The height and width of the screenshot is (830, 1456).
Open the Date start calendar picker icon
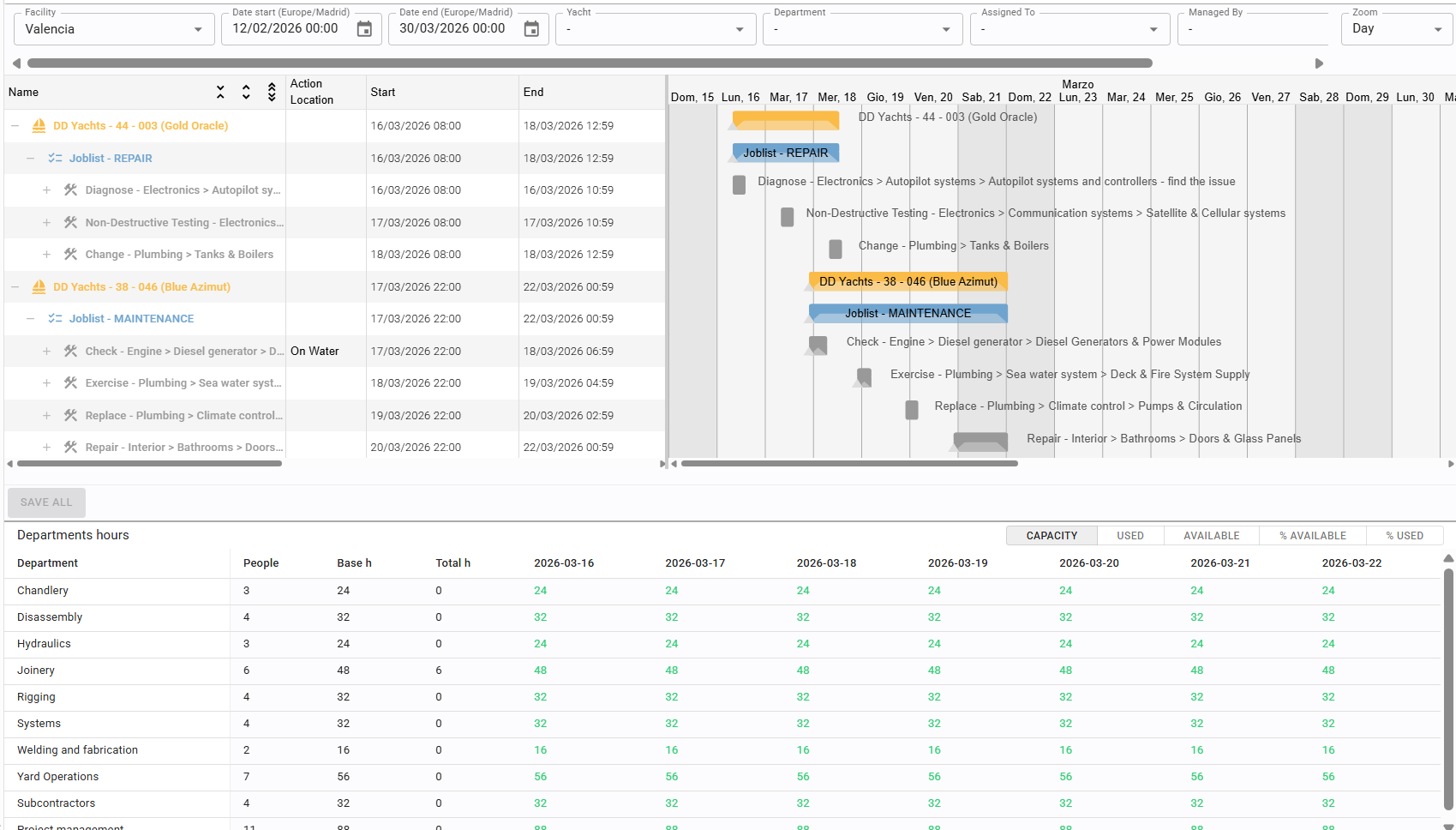tap(364, 29)
